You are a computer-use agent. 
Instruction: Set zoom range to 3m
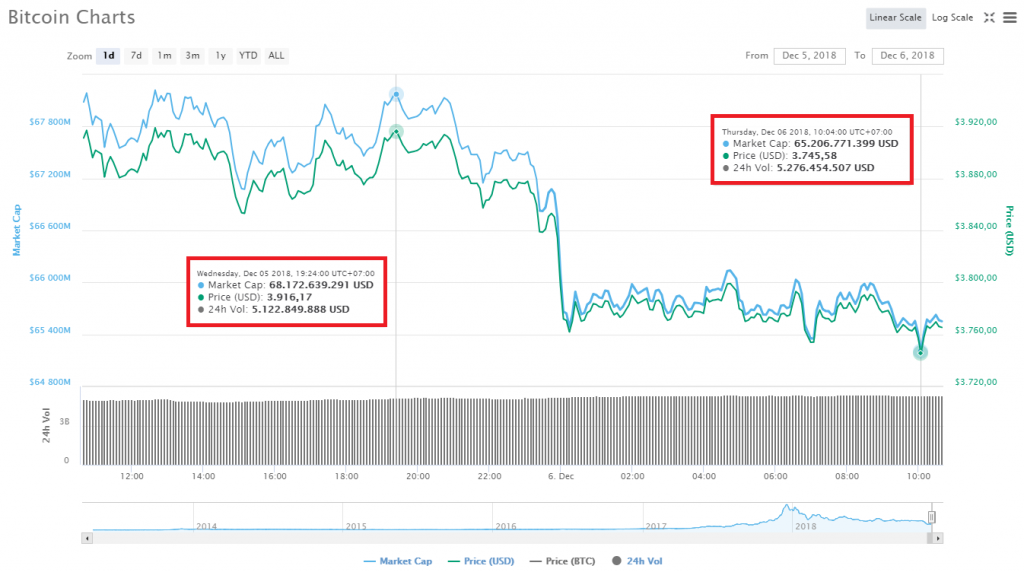tap(192, 56)
